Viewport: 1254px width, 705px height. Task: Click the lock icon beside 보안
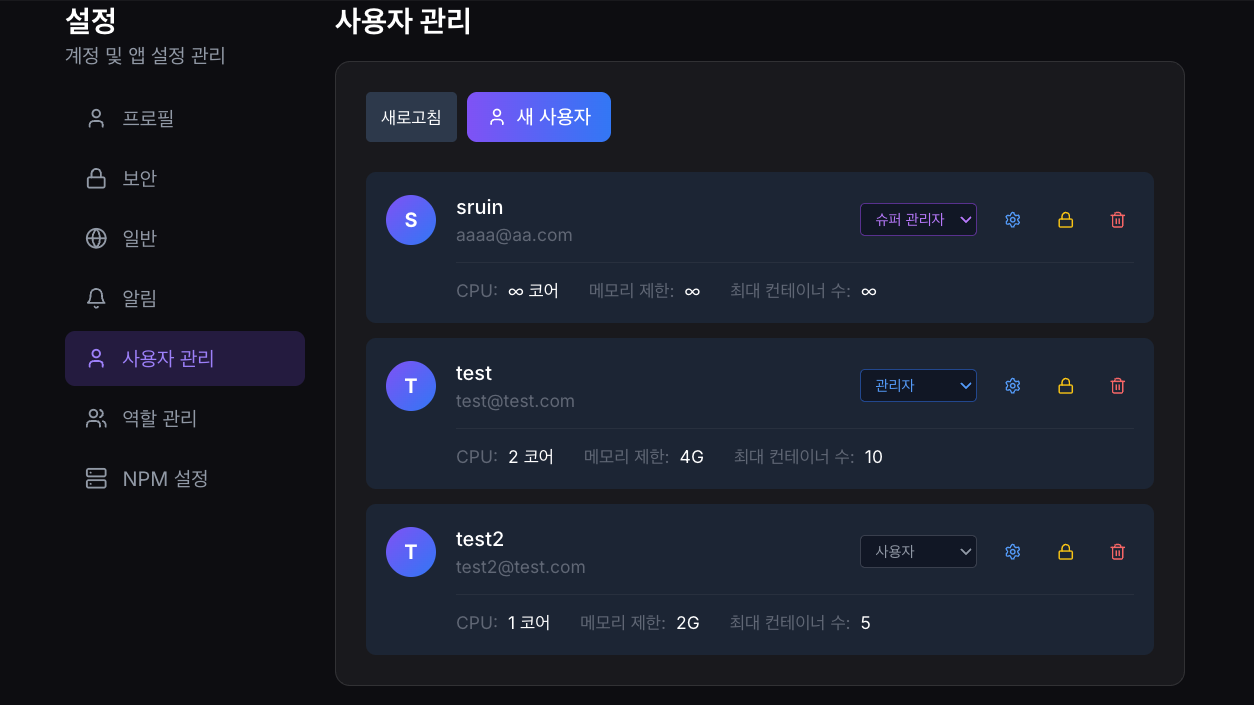[95, 178]
